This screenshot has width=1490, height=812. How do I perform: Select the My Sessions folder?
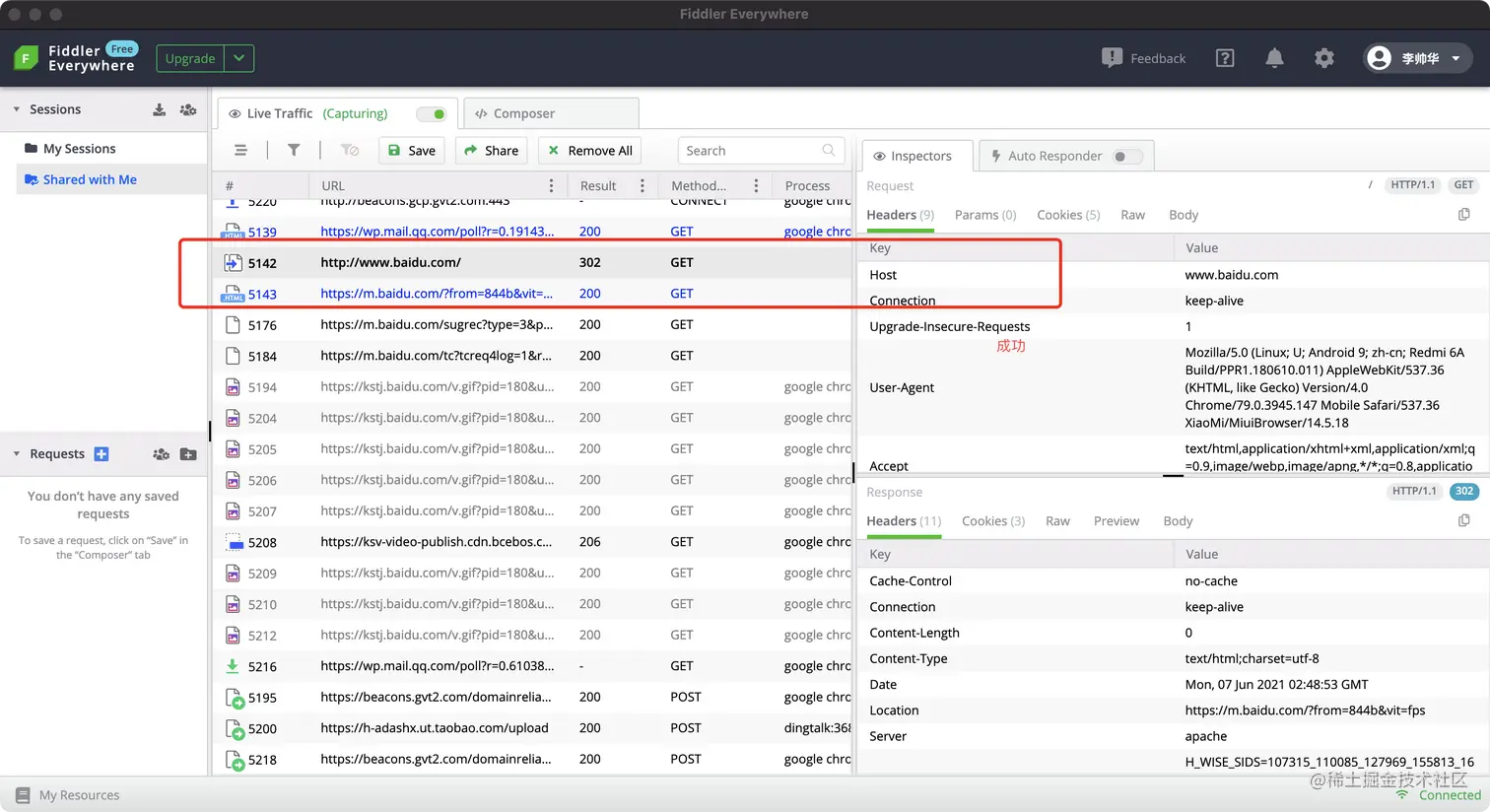(111, 149)
